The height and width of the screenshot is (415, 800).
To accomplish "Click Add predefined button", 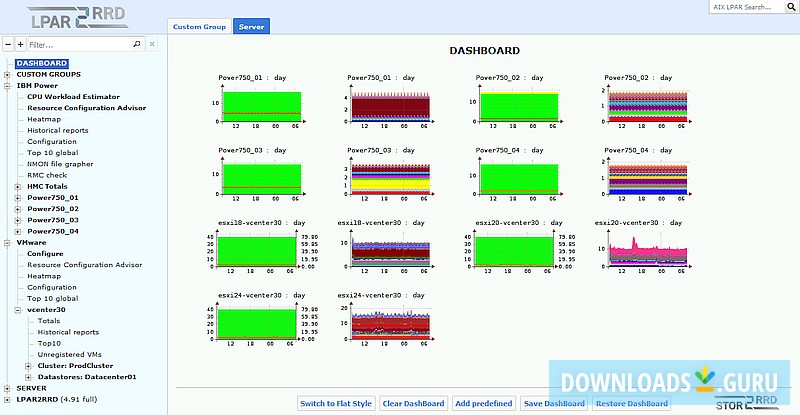I will pyautogui.click(x=484, y=403).
